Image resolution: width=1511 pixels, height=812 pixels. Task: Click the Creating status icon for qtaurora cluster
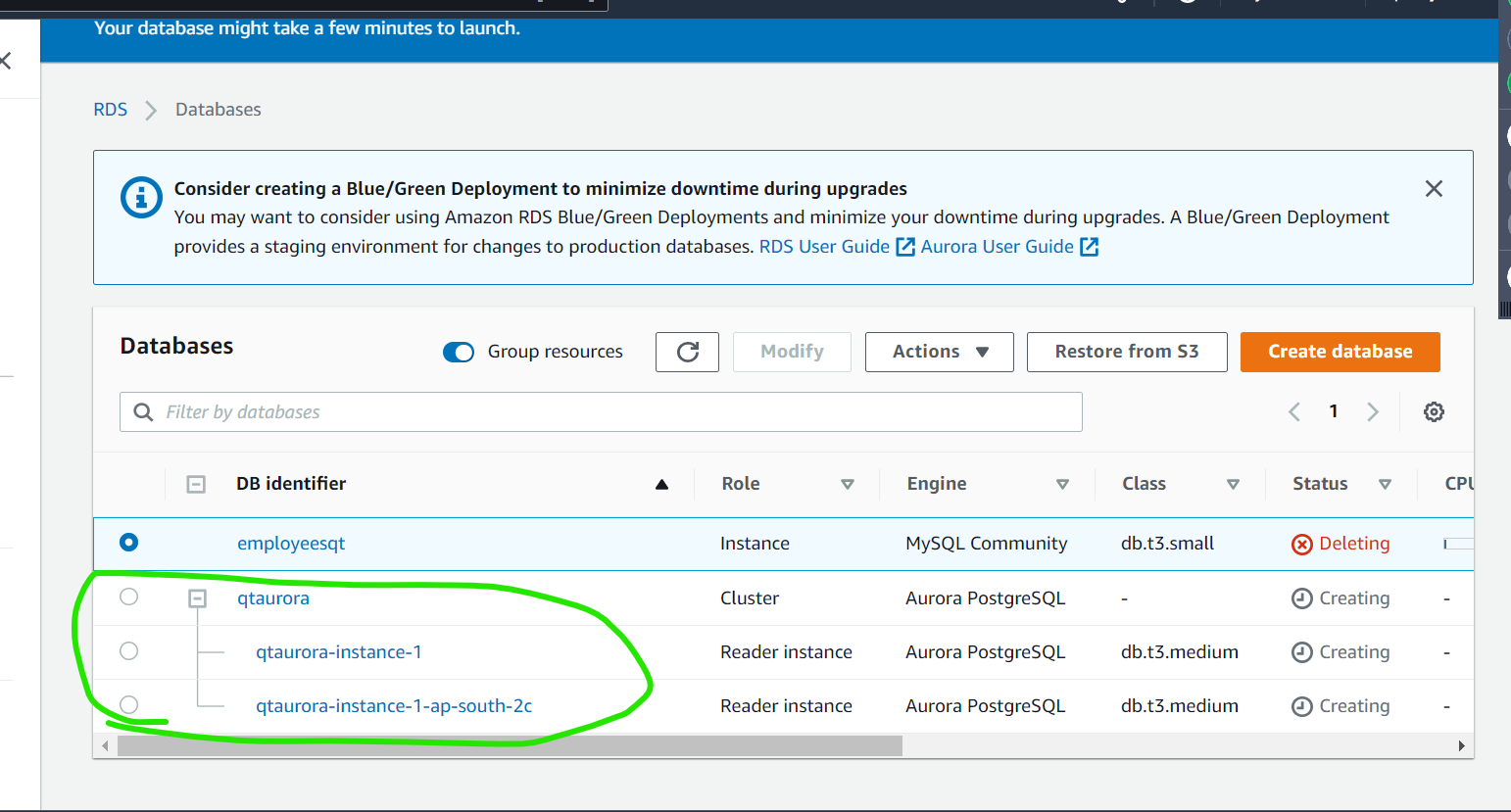[1302, 598]
